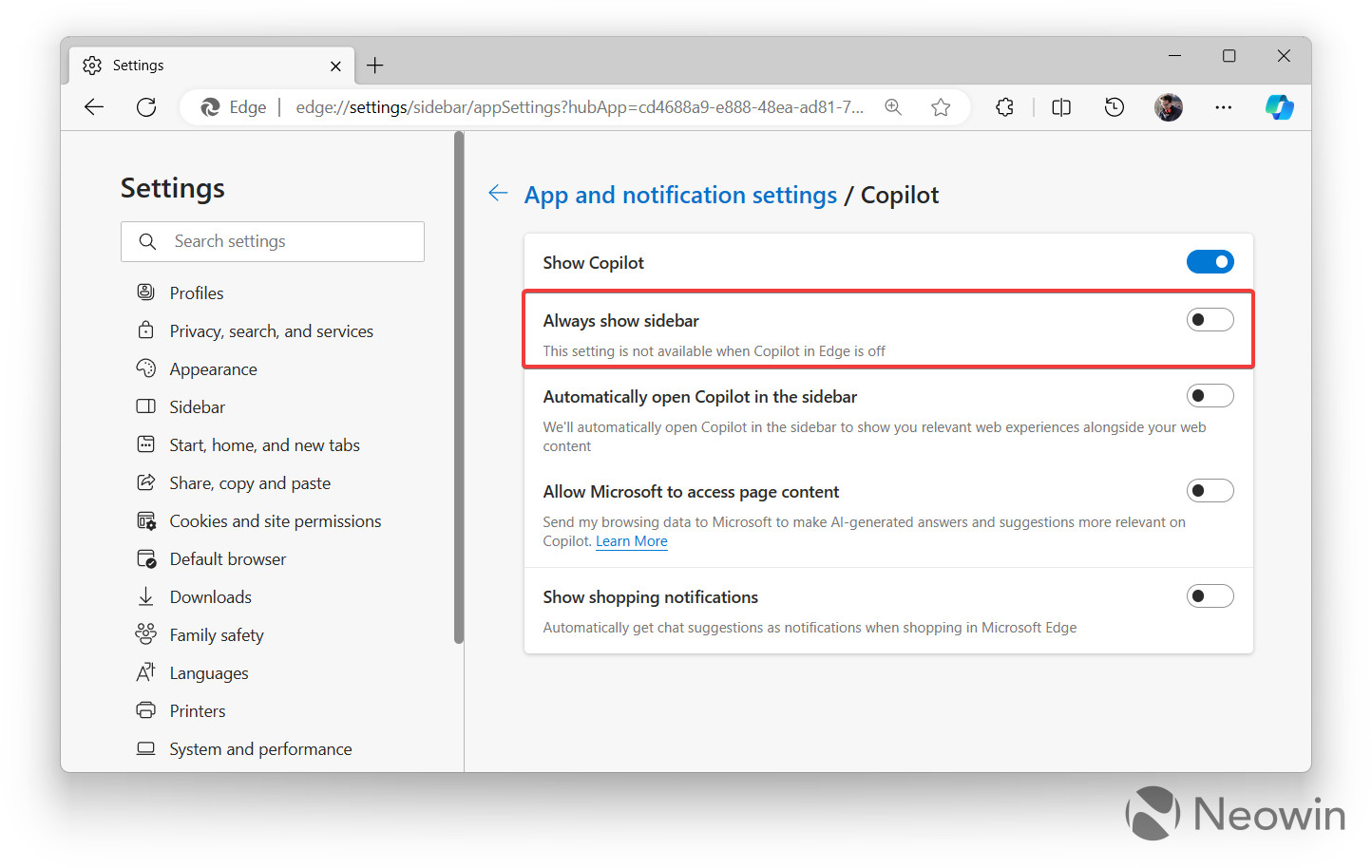Open Profiles settings page

point(197,292)
